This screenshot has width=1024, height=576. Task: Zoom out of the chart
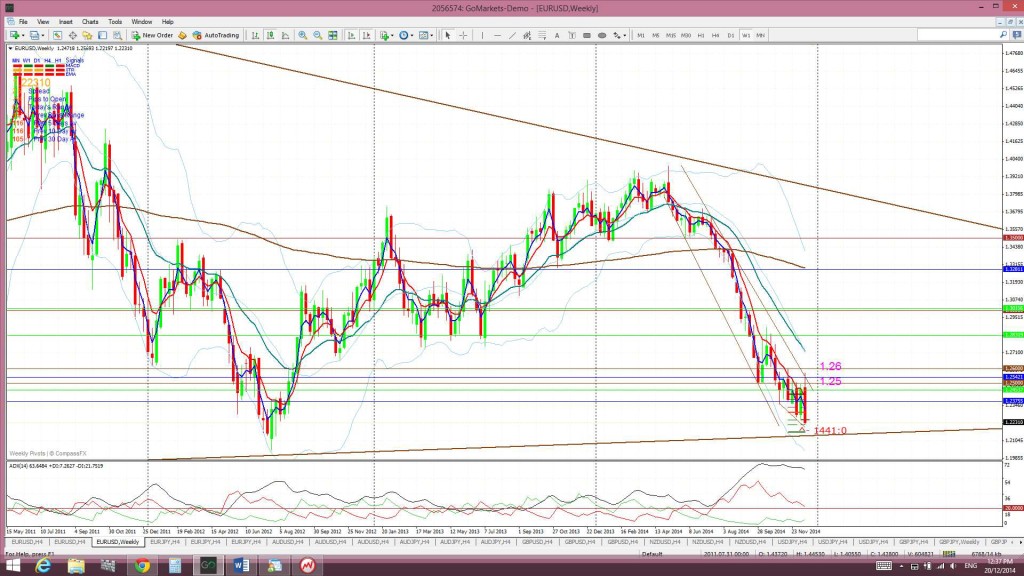pos(317,35)
